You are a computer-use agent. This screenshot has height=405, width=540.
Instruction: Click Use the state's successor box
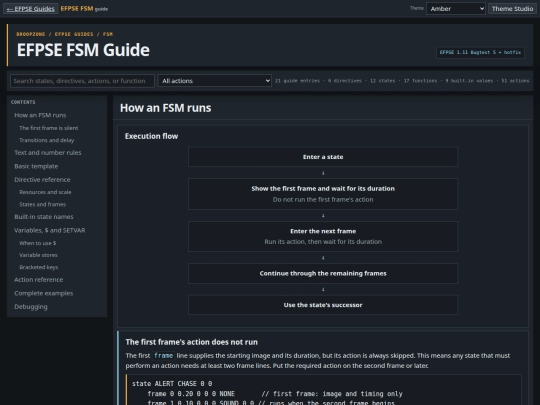tap(323, 305)
